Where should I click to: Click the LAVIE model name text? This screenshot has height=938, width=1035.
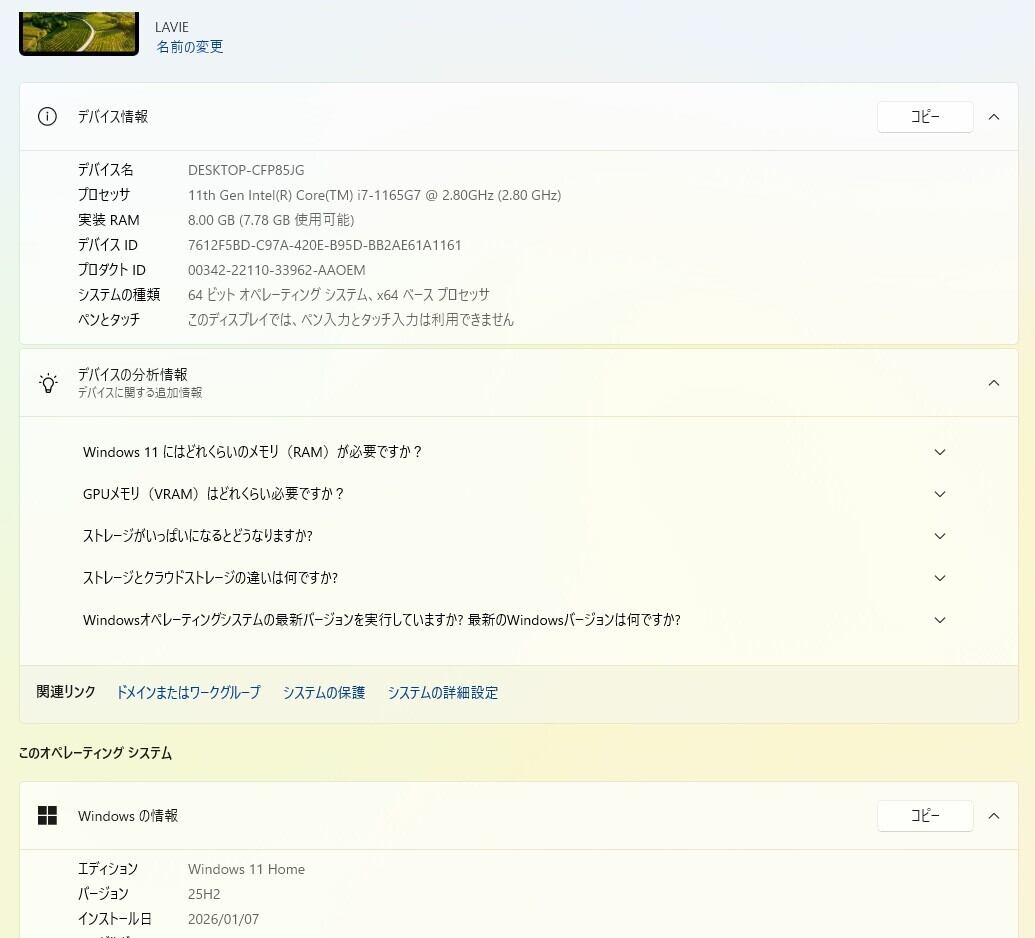tap(172, 27)
